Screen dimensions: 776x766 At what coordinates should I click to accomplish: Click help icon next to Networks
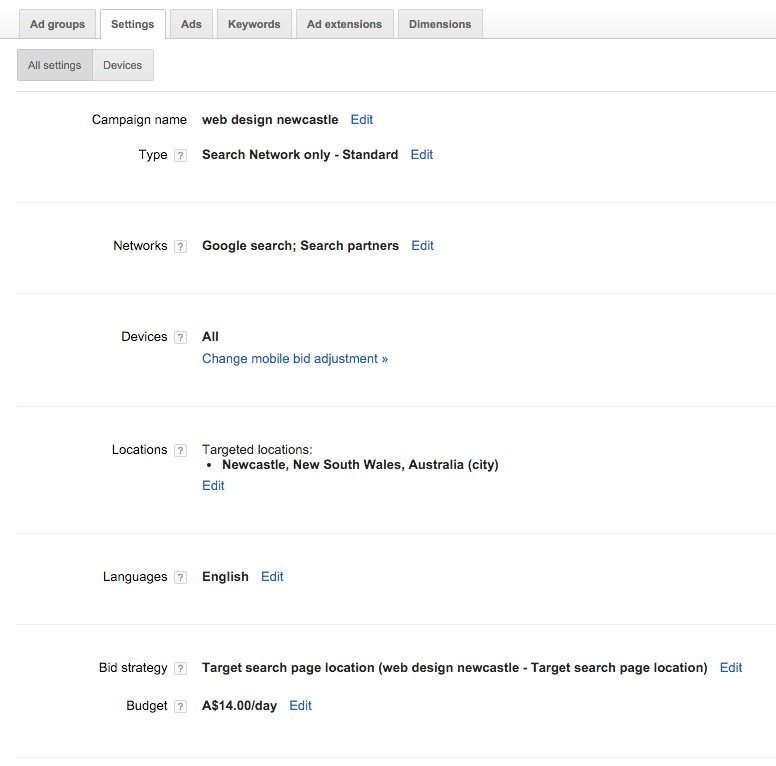tap(180, 247)
